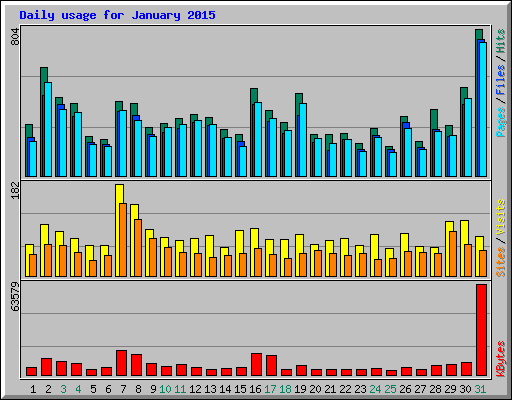Click the 63579 axis maximum label

[x=16, y=297]
